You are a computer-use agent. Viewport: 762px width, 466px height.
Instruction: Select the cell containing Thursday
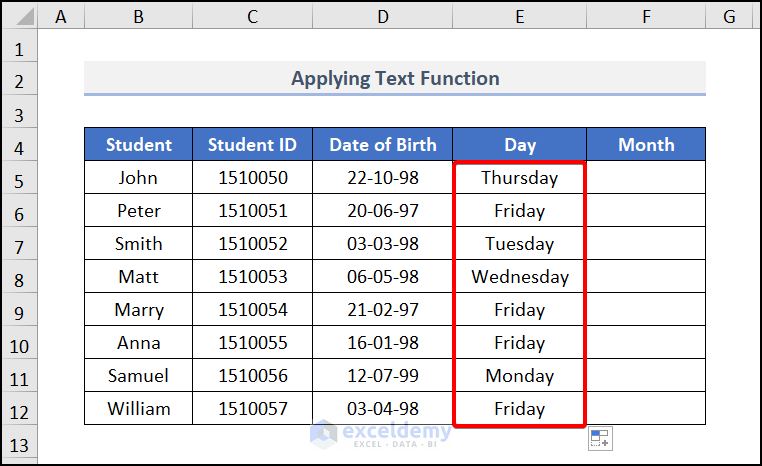(519, 178)
